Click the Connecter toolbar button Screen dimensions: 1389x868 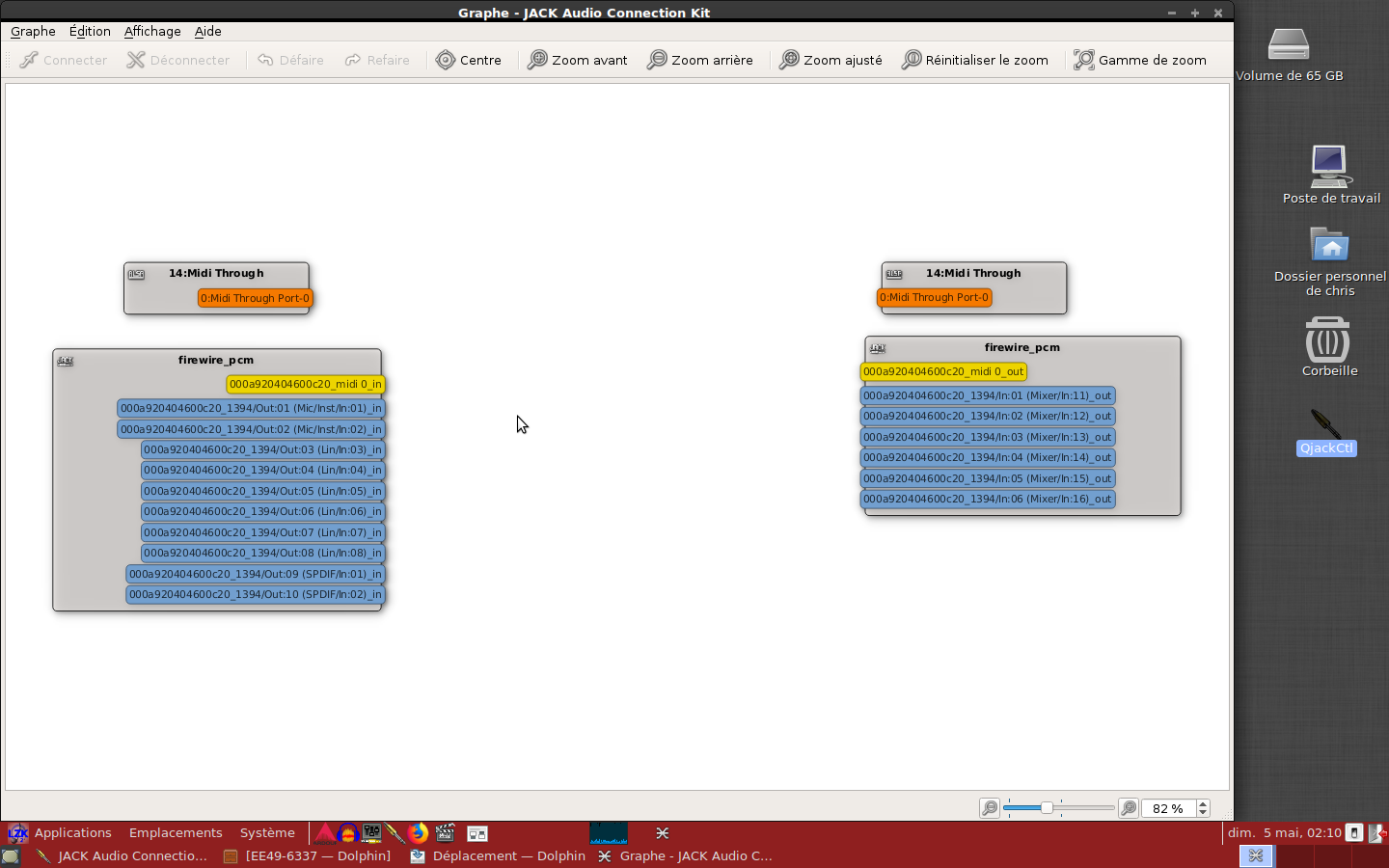tap(64, 60)
